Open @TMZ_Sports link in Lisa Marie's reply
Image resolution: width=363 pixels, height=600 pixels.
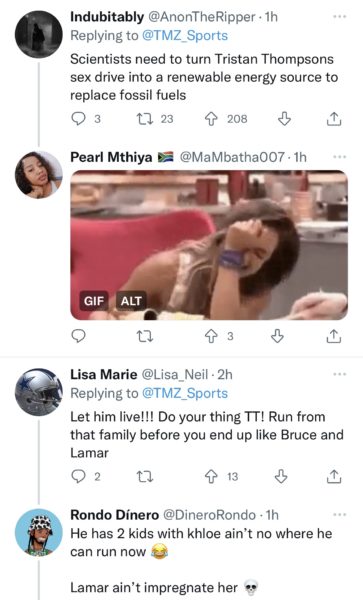185,393
